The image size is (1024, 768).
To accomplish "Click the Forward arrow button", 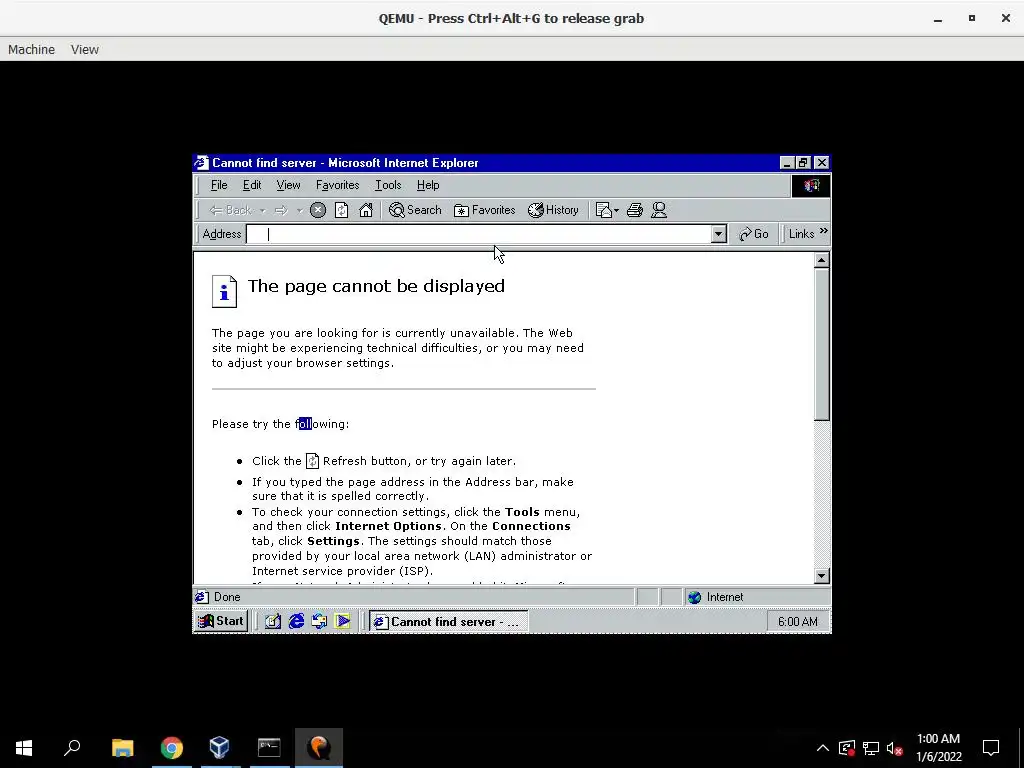I will pyautogui.click(x=281, y=210).
